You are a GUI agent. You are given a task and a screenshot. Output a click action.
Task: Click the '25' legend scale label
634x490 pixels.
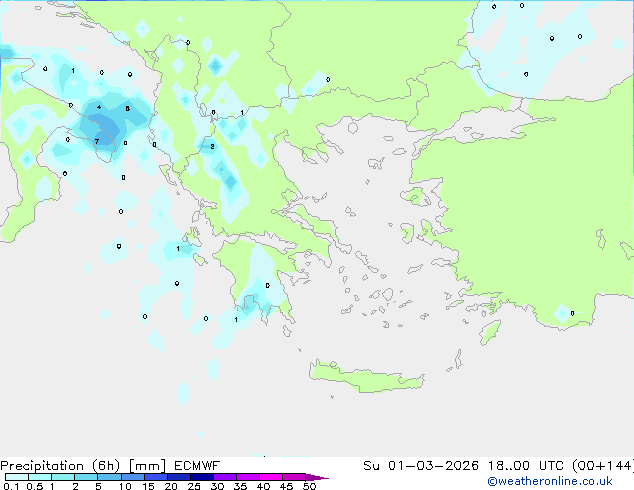194,486
